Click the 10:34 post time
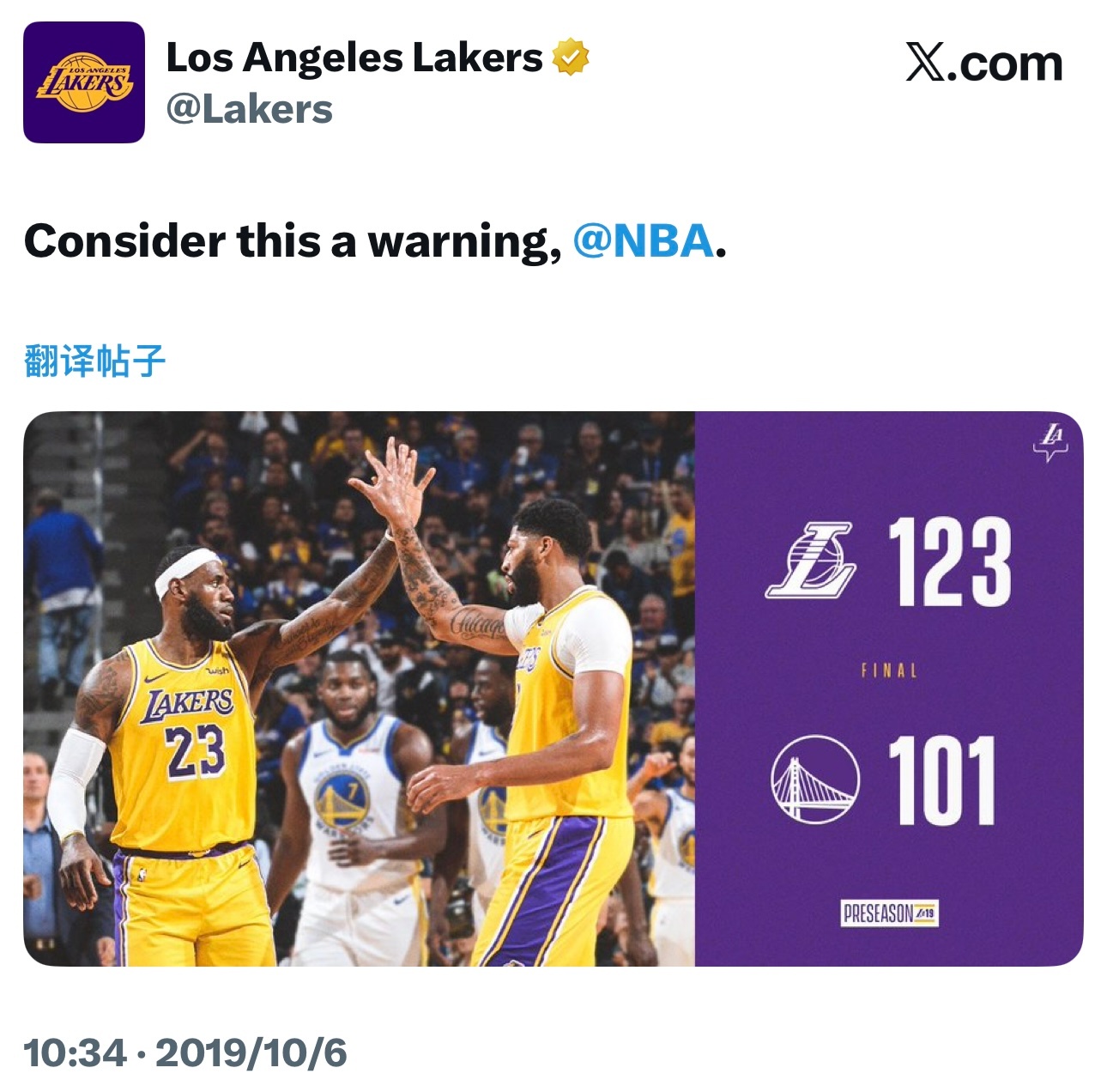1107x1092 pixels. tap(76, 1053)
